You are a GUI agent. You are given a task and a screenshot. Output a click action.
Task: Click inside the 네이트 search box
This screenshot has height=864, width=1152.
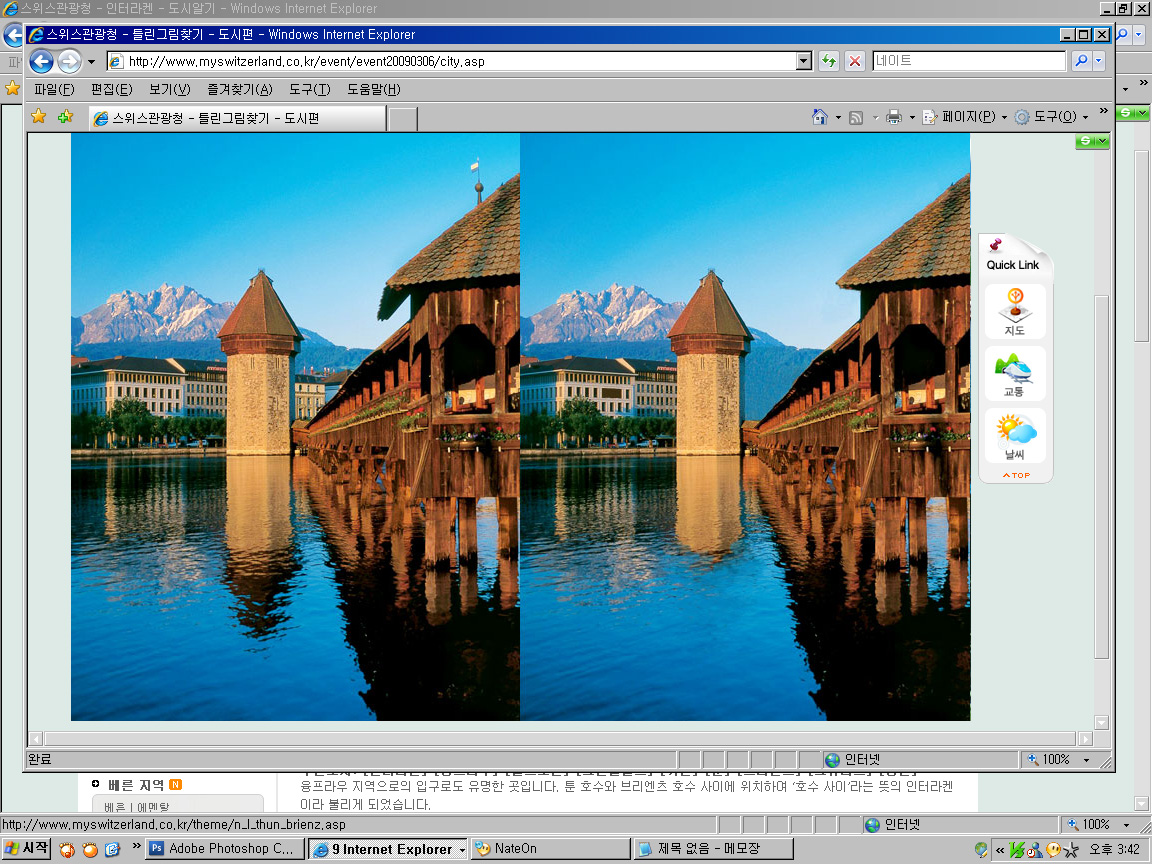pos(968,61)
